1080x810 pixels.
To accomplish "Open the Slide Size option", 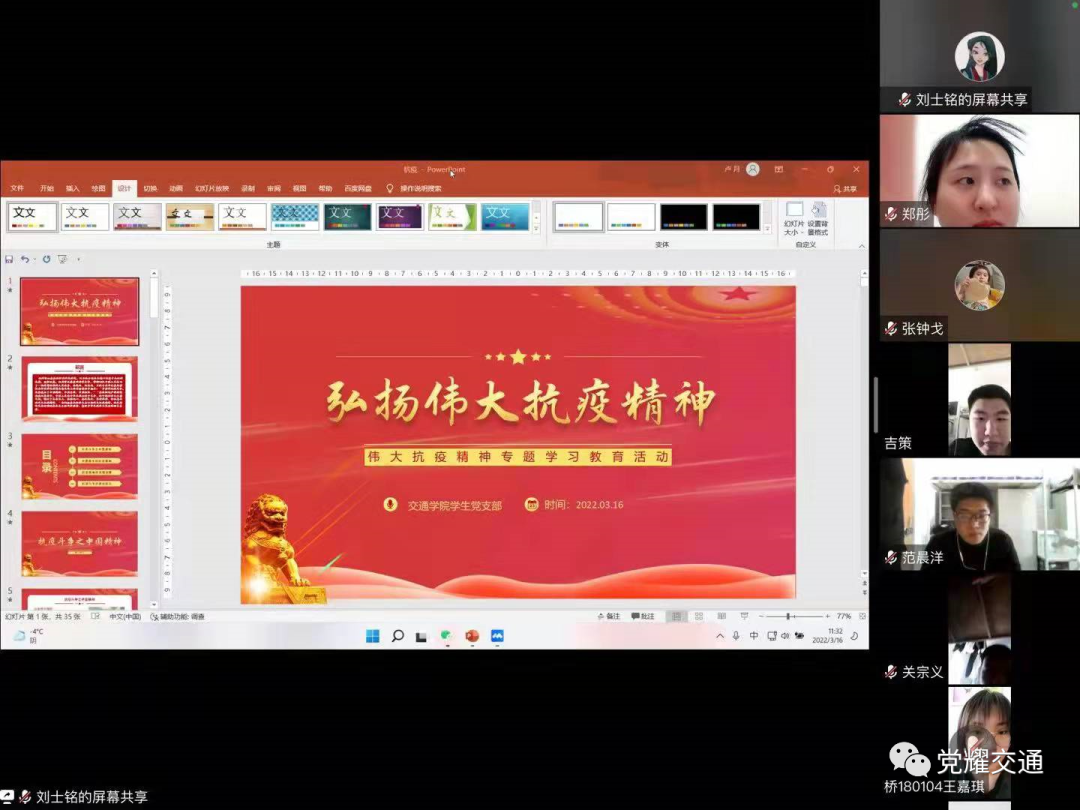I will (794, 218).
